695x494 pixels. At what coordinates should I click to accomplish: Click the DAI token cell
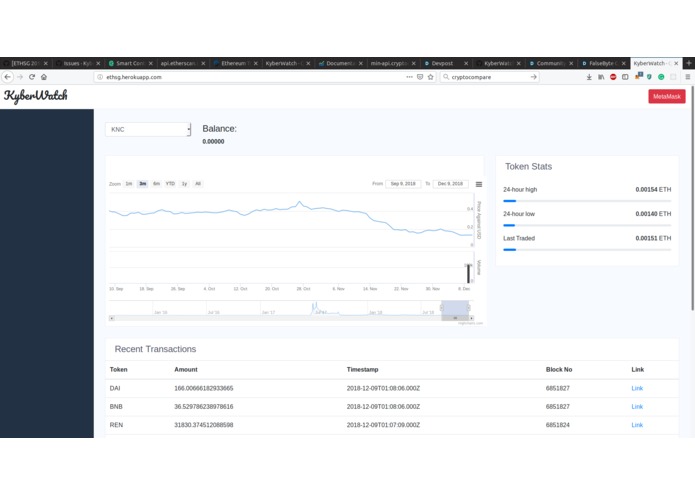point(115,388)
